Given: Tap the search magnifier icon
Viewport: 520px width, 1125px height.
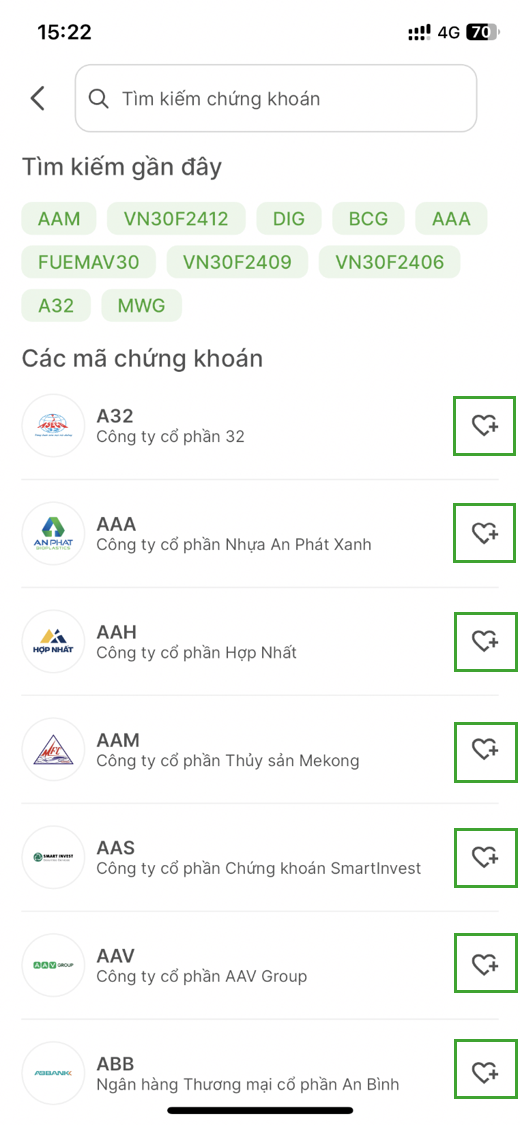Looking at the screenshot, I should click(x=98, y=98).
